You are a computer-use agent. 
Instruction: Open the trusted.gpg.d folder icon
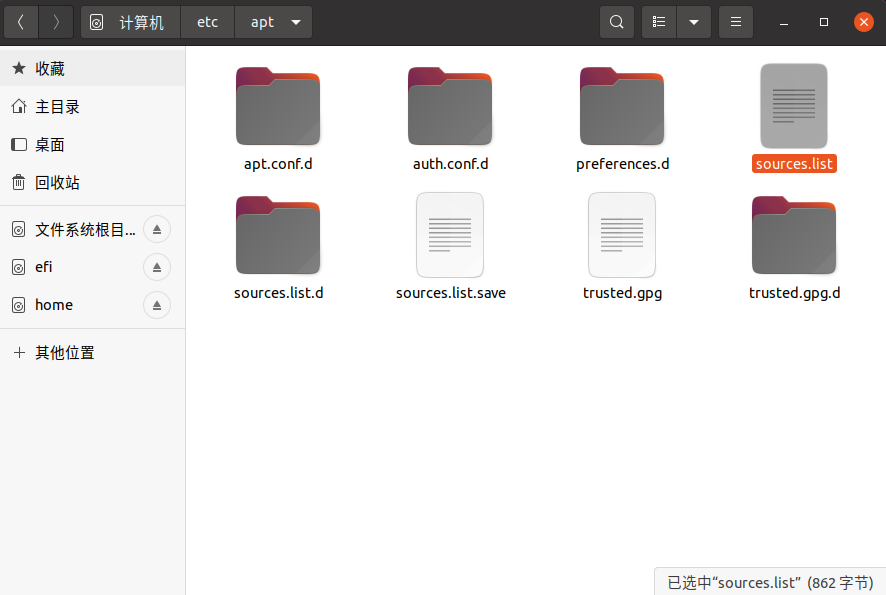794,235
